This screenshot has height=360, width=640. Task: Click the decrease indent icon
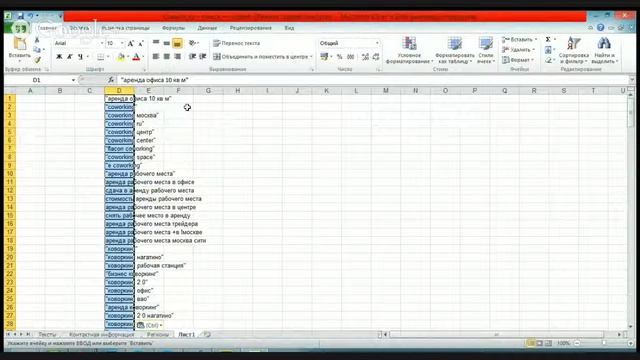pos(192,57)
